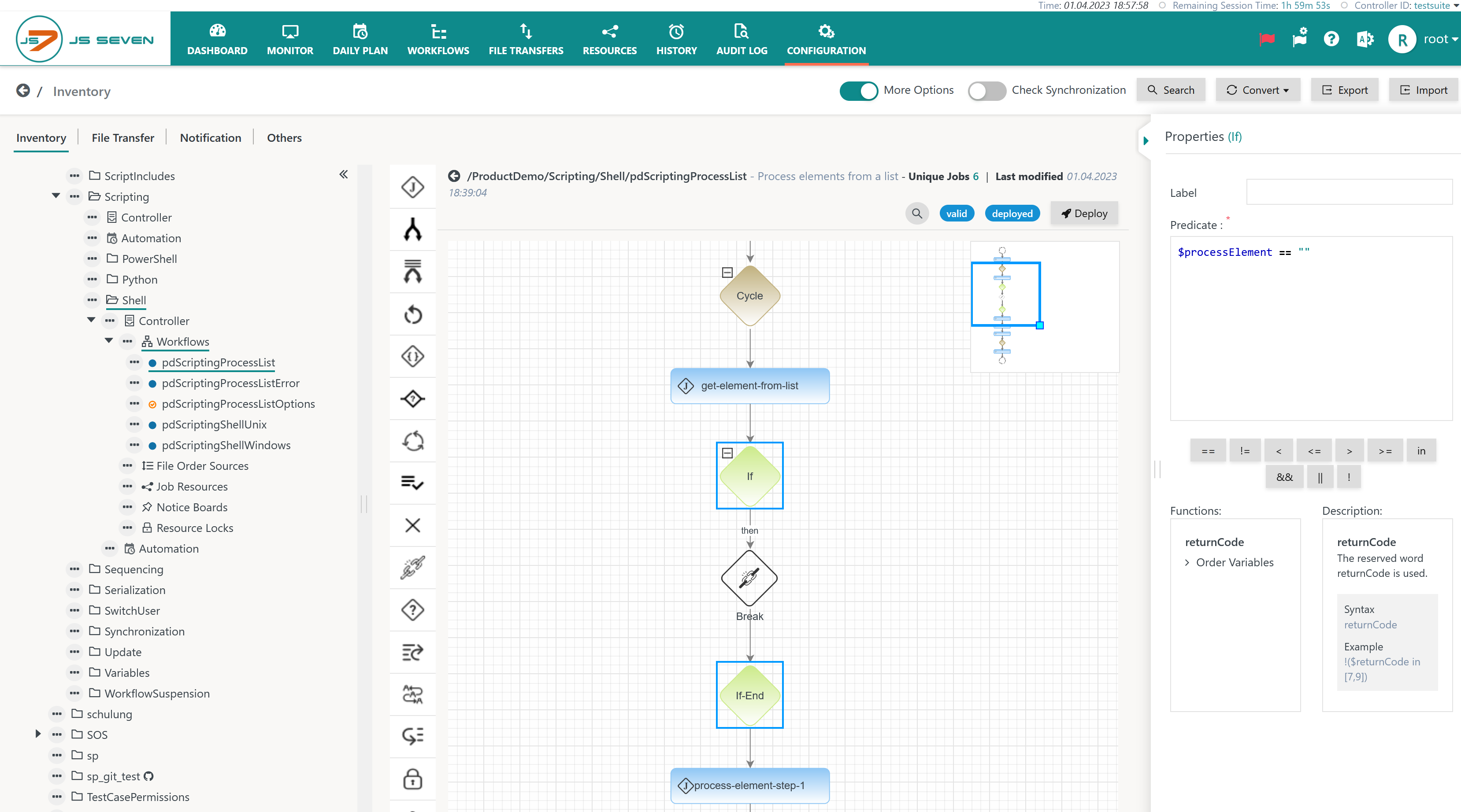The image size is (1461, 812).
Task: Select the returnCode function entry
Action: [x=1214, y=542]
